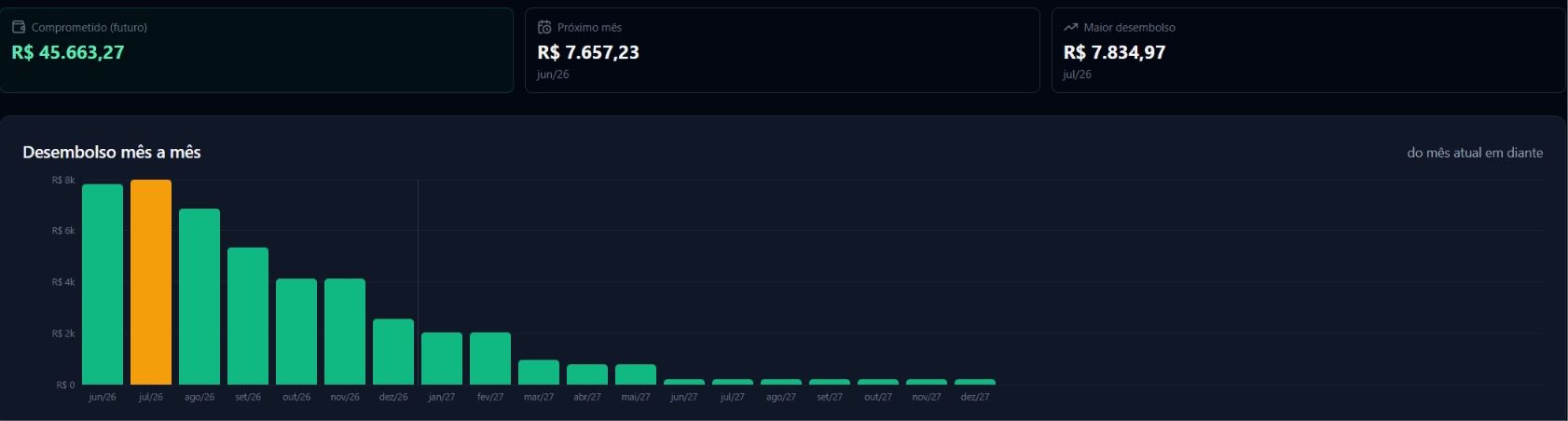
Task: Select the nov/26 bar in the chart
Action: click(x=345, y=332)
